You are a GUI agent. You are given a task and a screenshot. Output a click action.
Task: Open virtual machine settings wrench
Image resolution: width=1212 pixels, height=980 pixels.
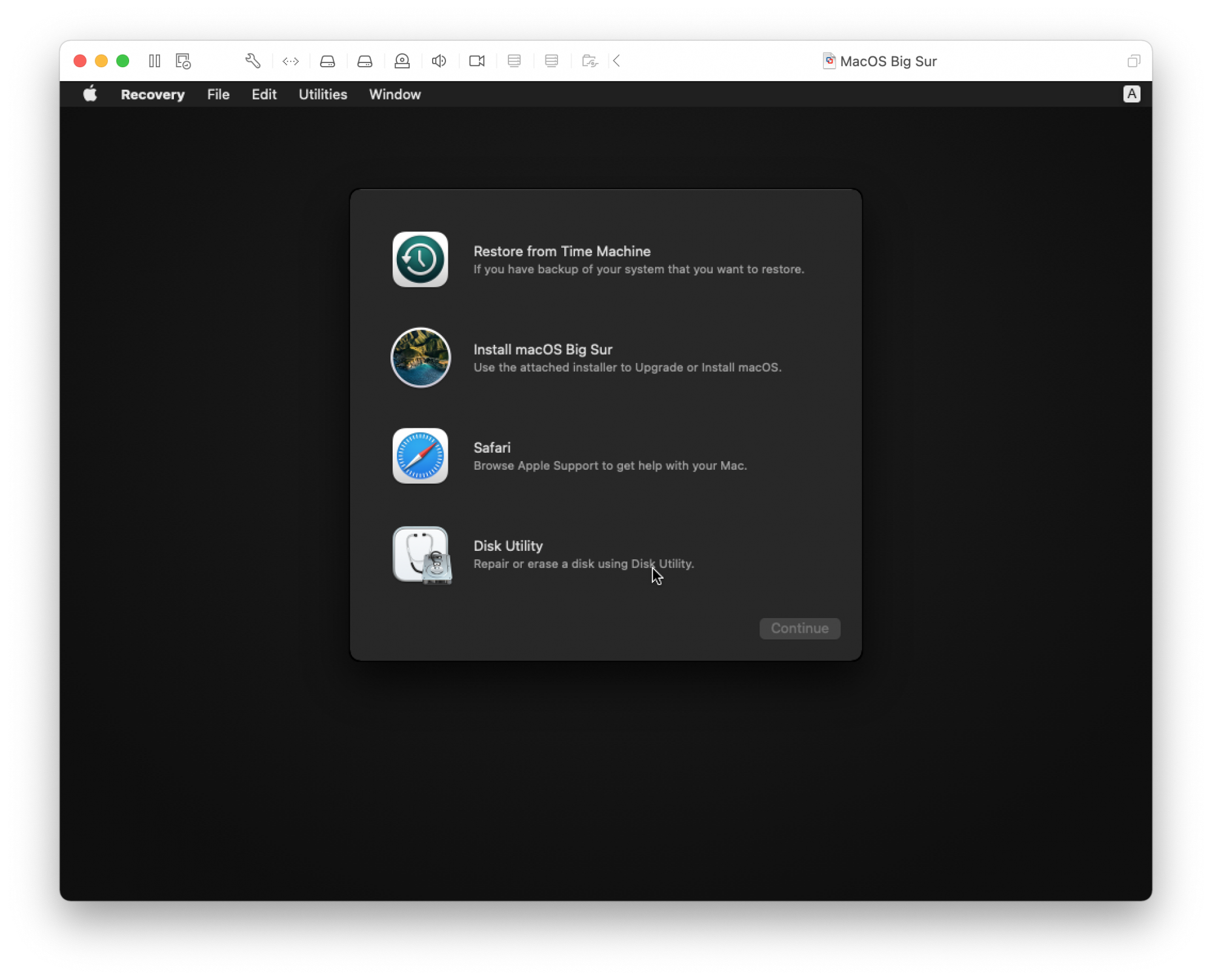pos(253,61)
